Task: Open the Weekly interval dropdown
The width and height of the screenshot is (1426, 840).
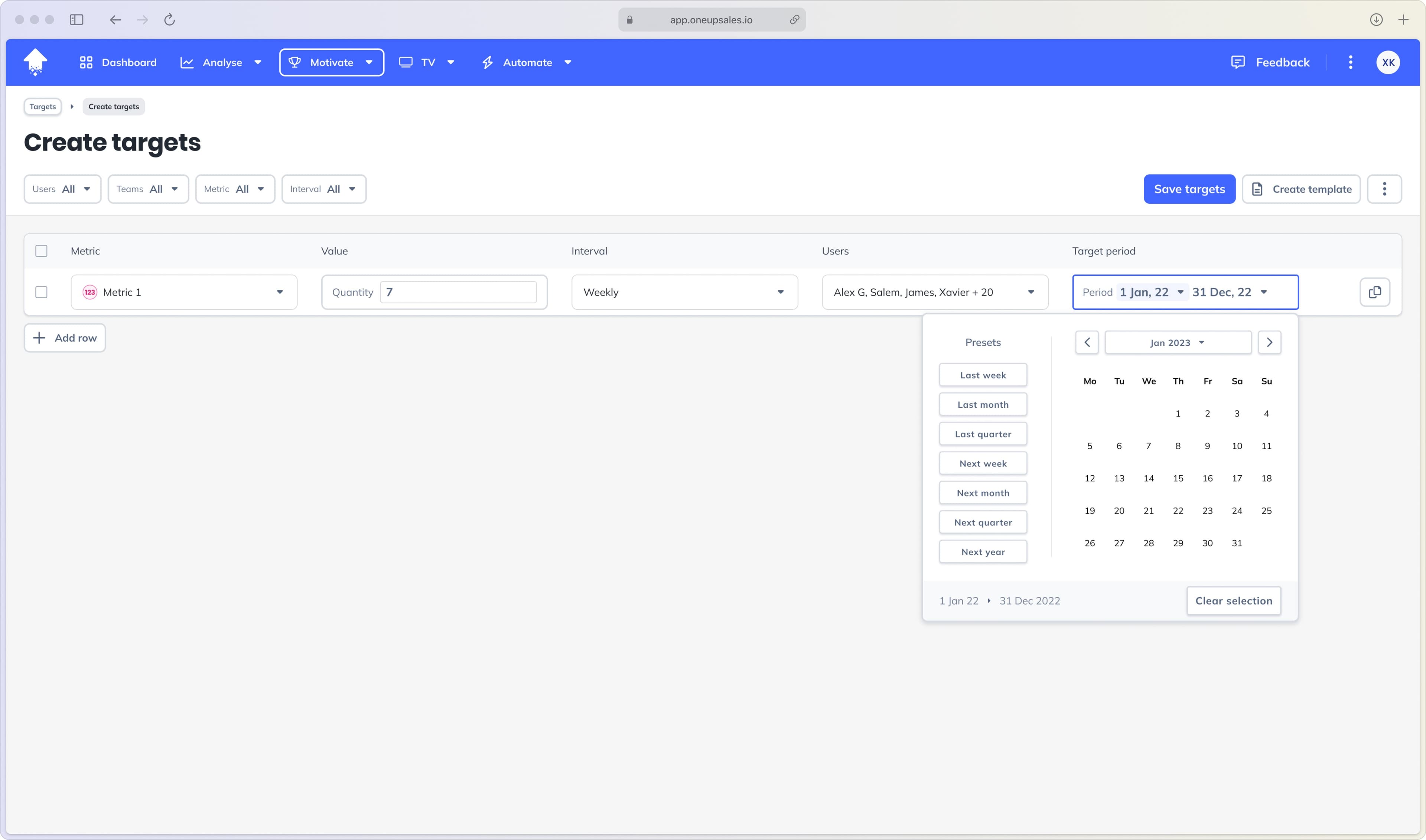Action: 685,292
